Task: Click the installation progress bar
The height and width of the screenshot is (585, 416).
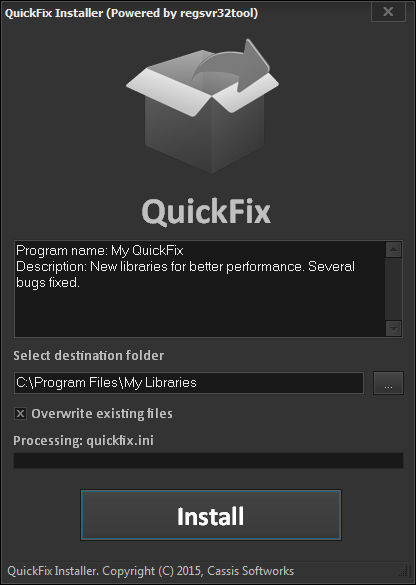Action: tap(209, 460)
